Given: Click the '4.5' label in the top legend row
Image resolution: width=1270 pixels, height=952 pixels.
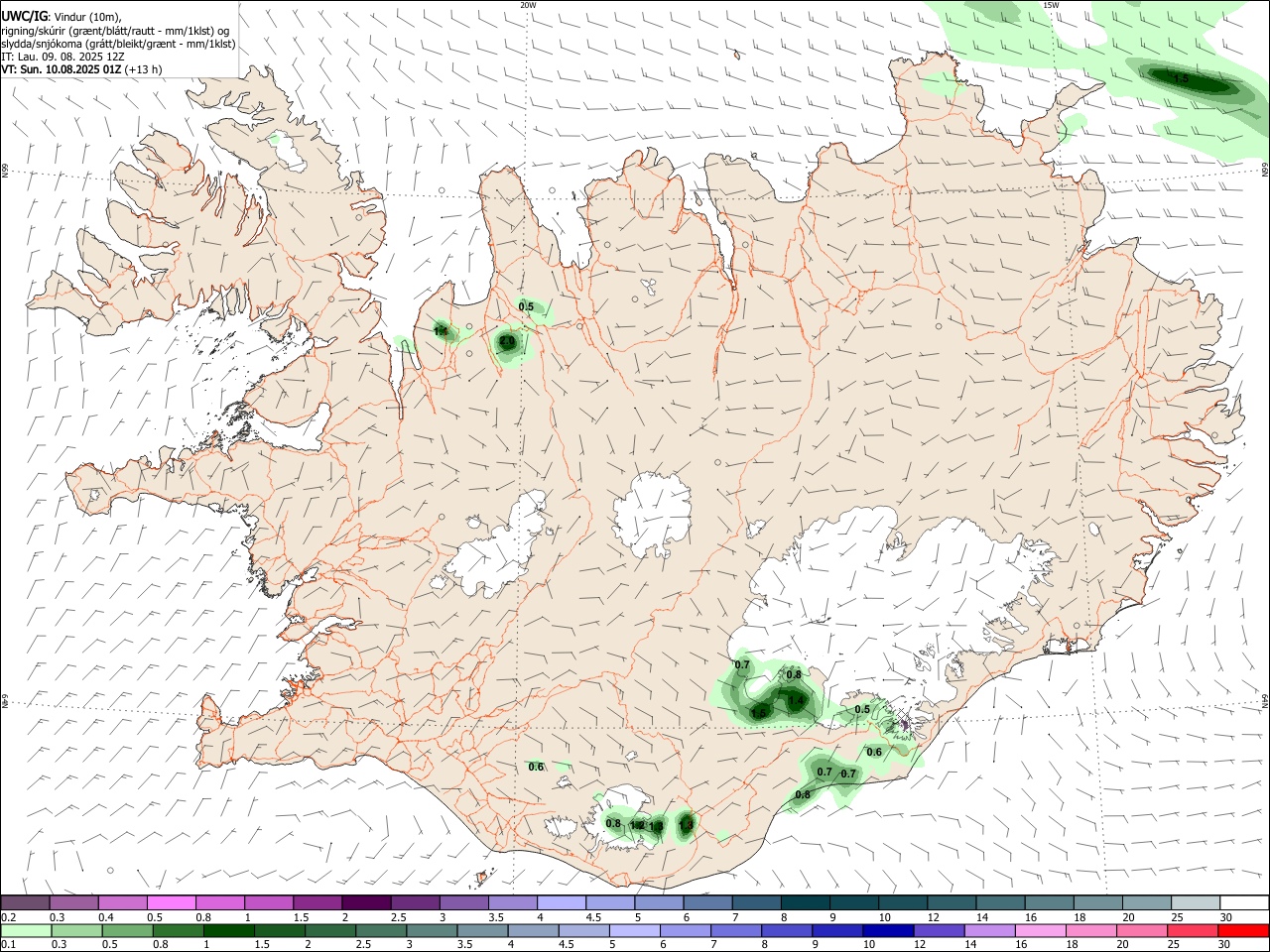Looking at the screenshot, I should pos(593,917).
